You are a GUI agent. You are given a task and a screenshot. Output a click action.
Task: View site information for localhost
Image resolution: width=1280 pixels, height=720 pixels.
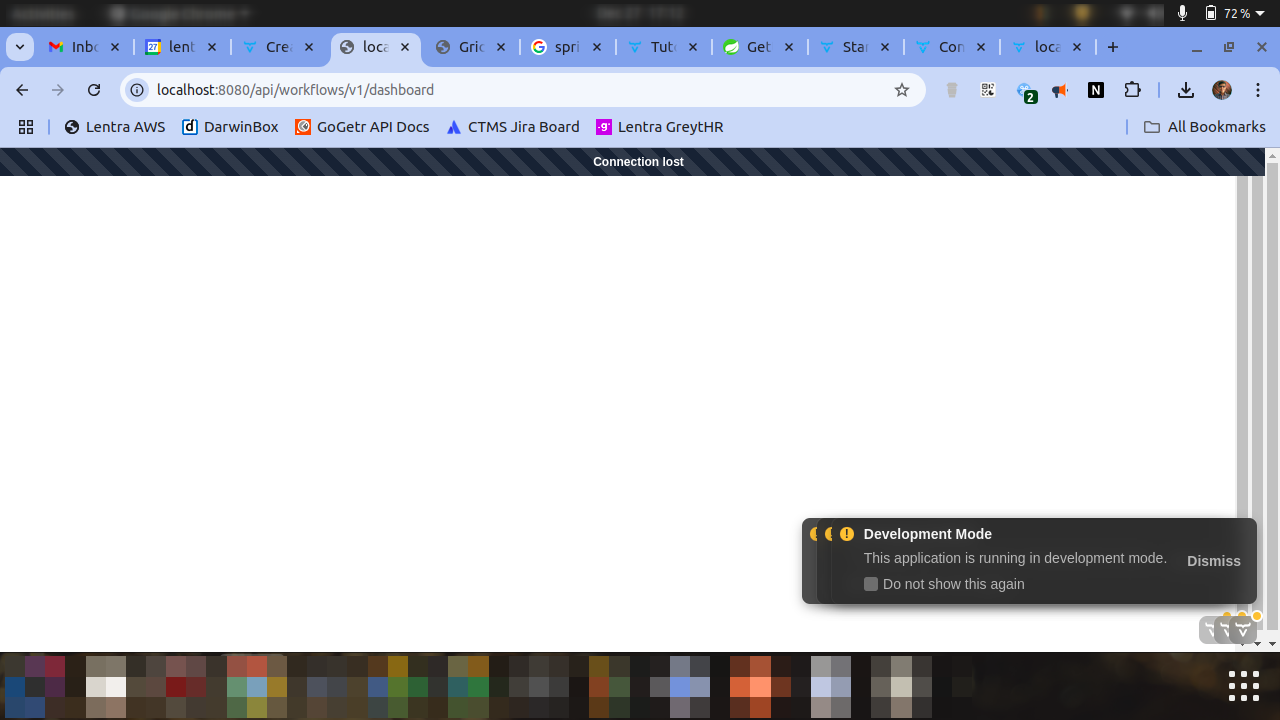138,90
